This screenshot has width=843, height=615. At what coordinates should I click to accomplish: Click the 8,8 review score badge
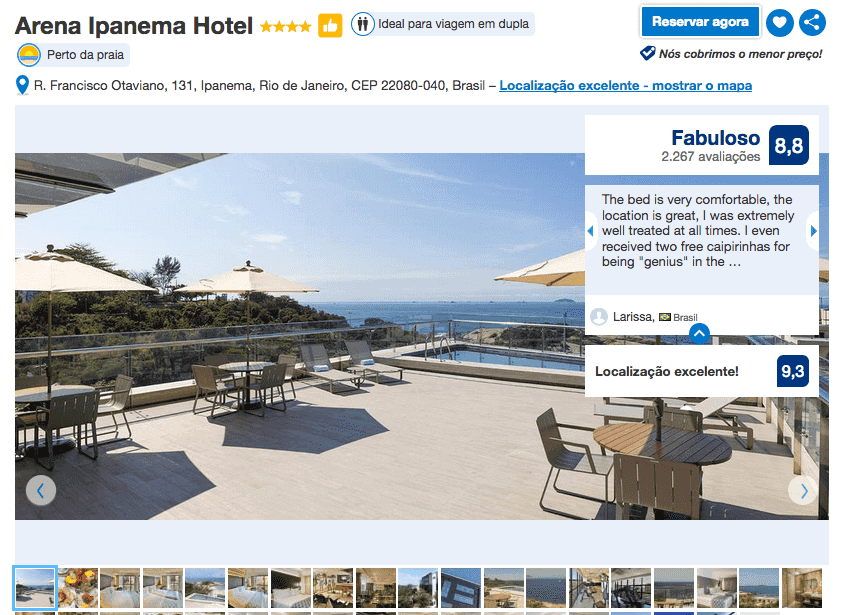click(789, 145)
